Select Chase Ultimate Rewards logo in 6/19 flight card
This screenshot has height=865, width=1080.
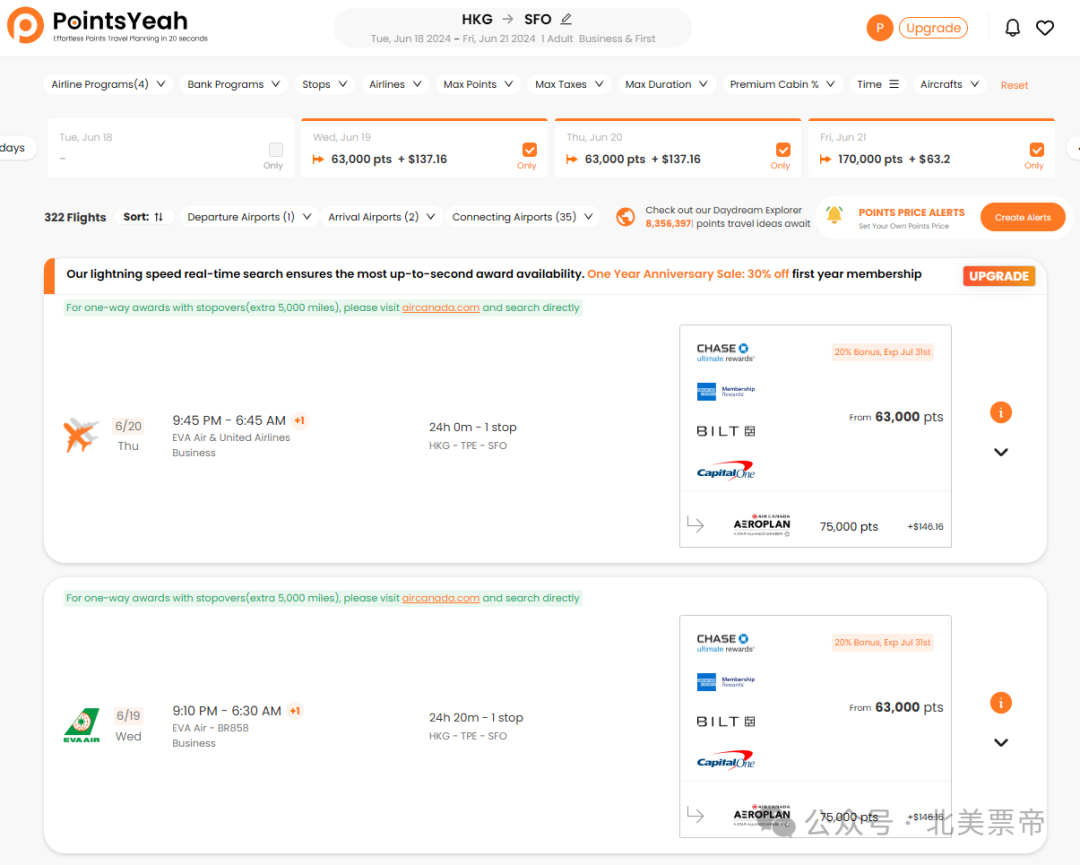tap(725, 643)
